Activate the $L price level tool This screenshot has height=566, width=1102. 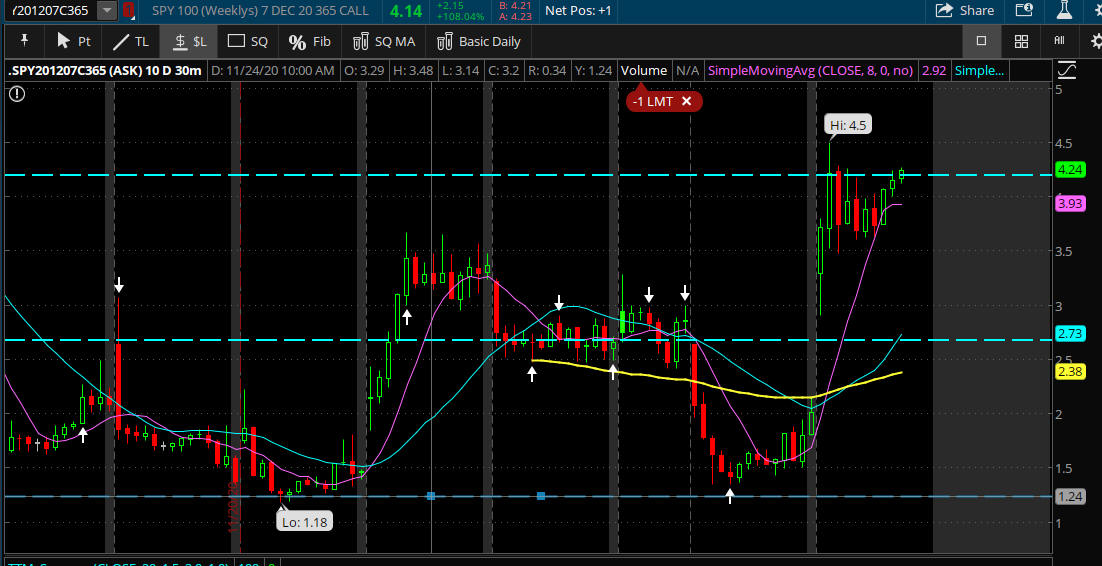pyautogui.click(x=189, y=41)
